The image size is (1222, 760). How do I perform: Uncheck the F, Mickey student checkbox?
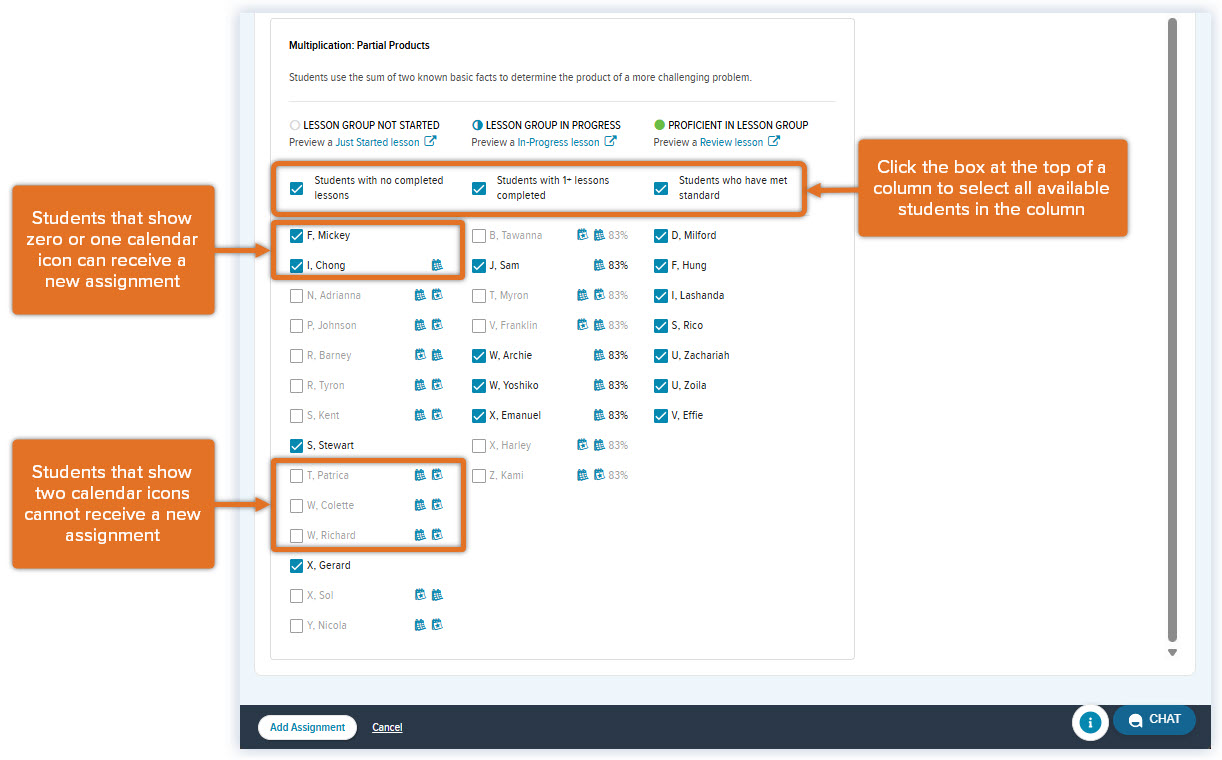pos(296,236)
